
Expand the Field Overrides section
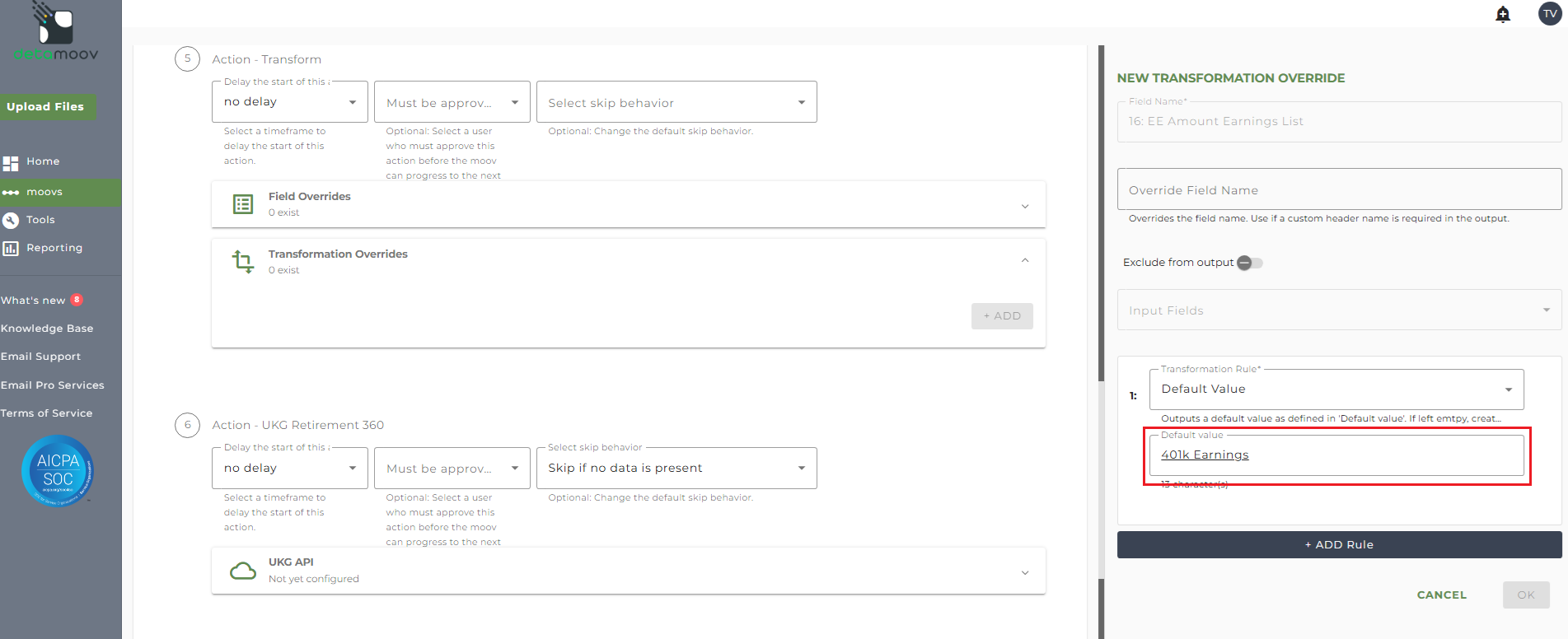pos(1025,206)
